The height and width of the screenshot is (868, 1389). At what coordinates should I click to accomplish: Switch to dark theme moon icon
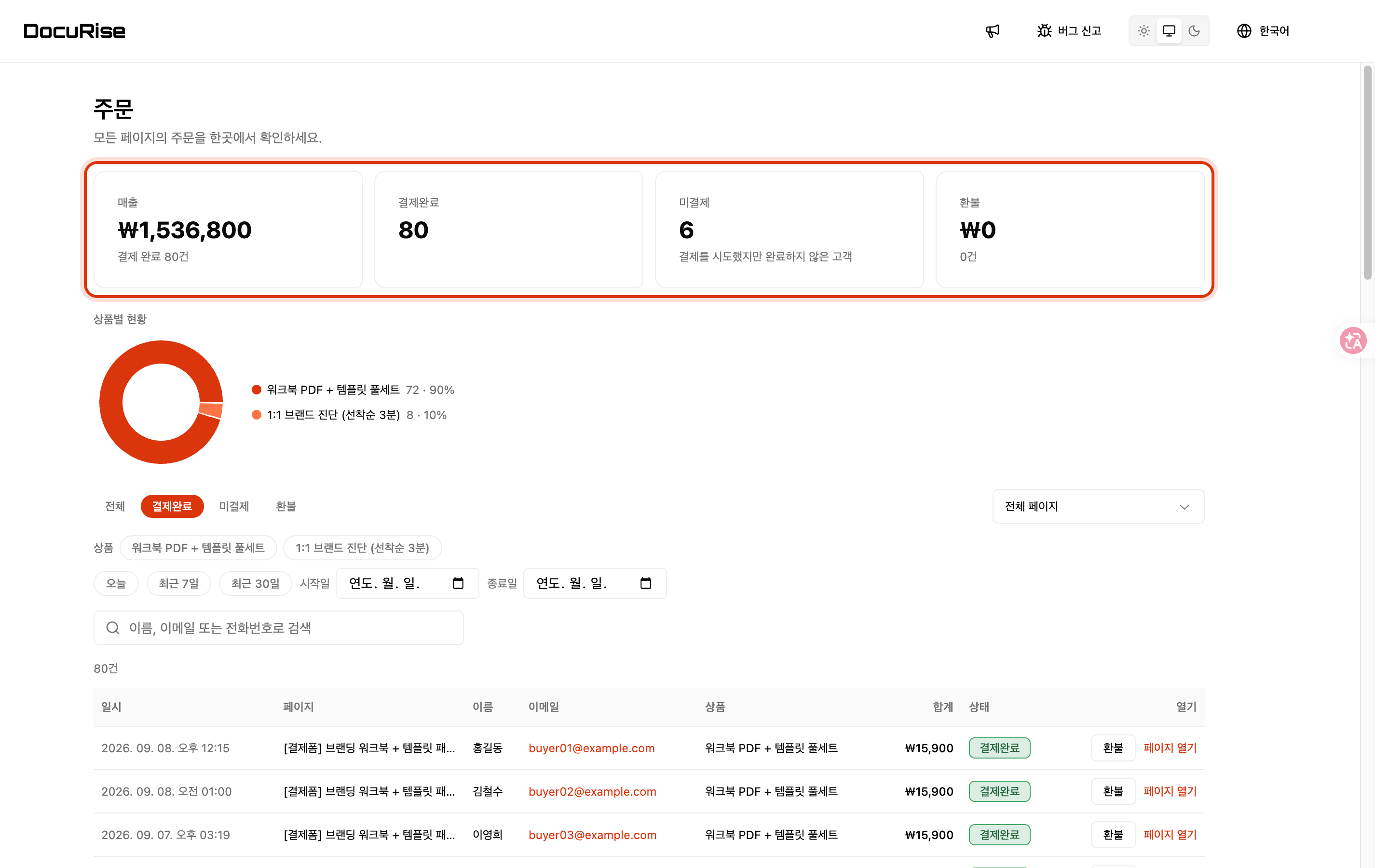coord(1194,31)
